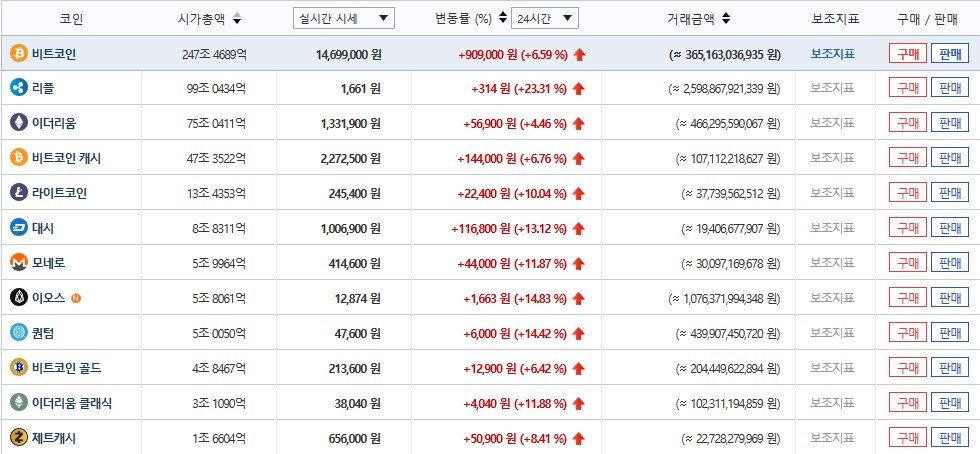
Task: Click the Qtum coin icon
Action: pos(18,332)
